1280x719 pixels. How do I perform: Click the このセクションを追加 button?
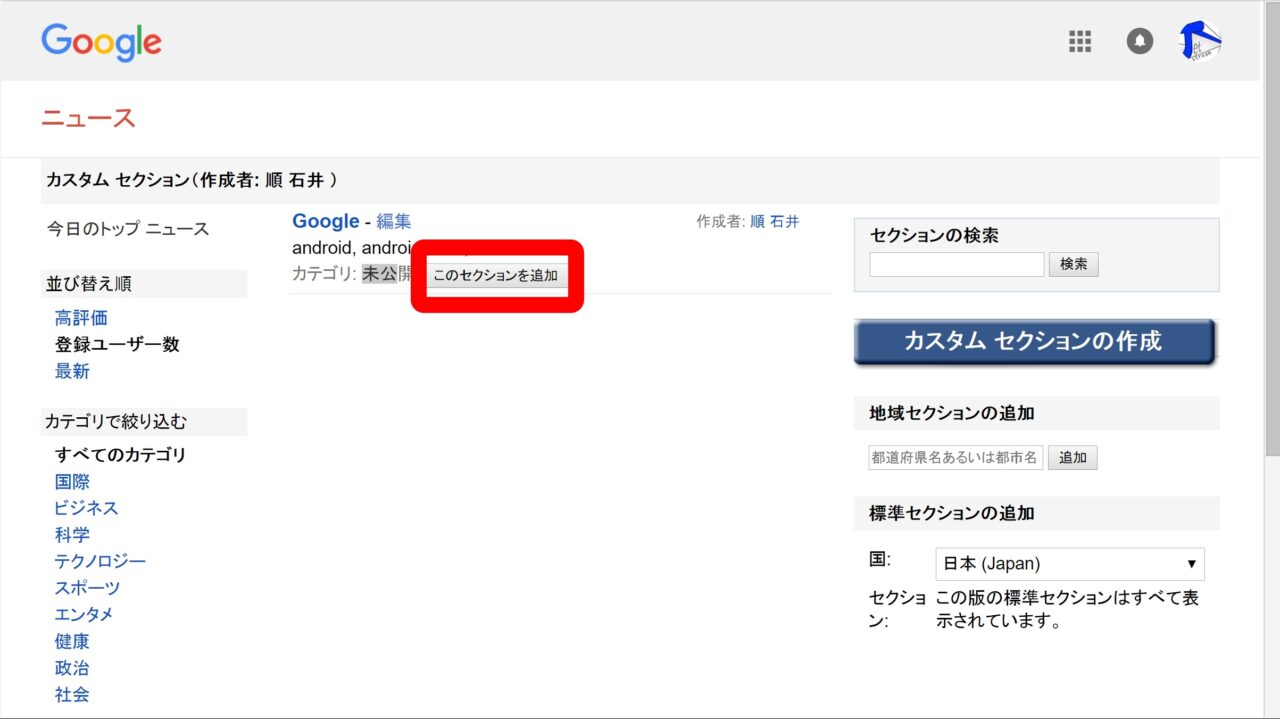coord(496,275)
